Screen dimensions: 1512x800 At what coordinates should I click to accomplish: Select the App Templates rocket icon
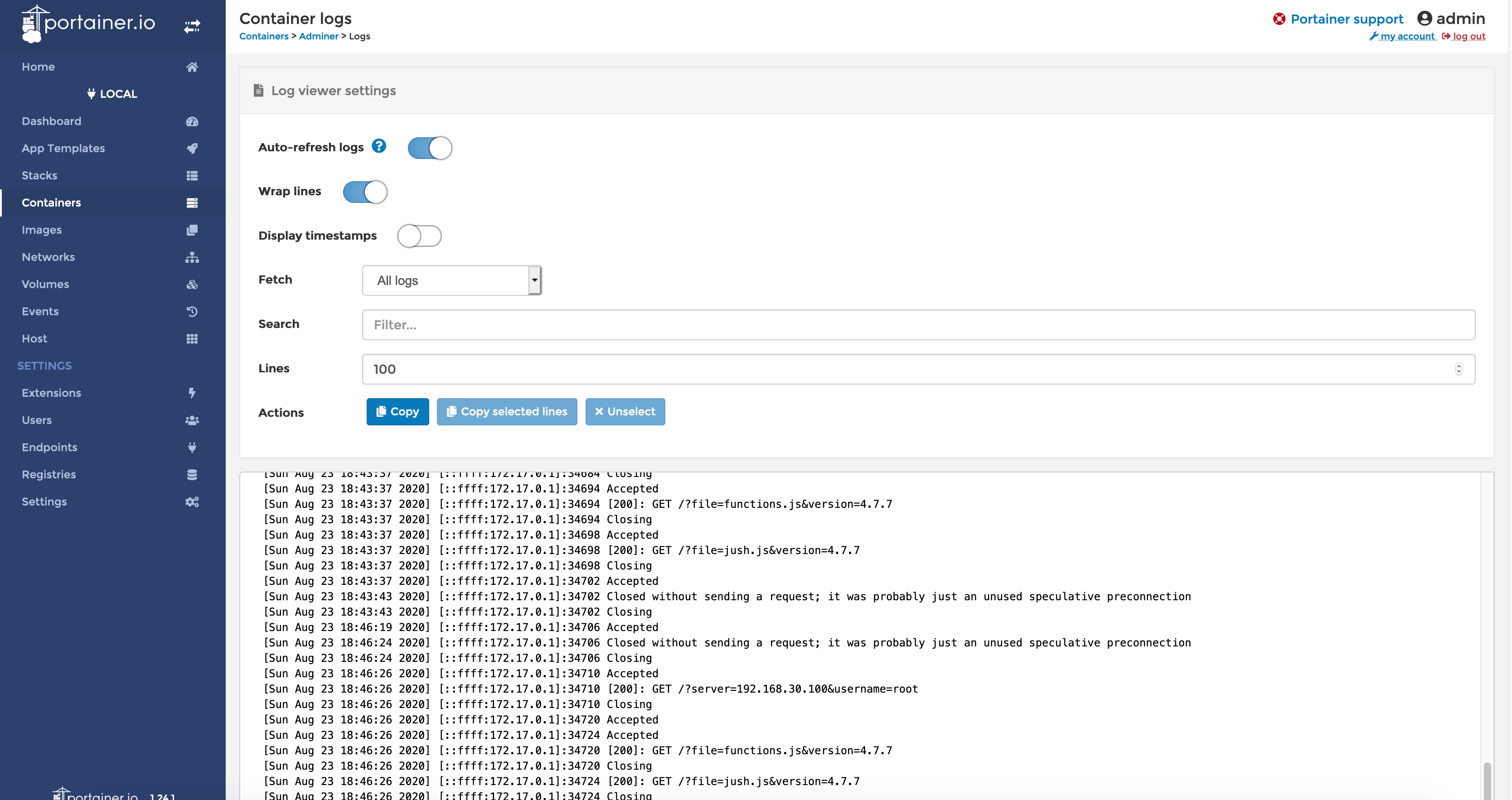[193, 149]
